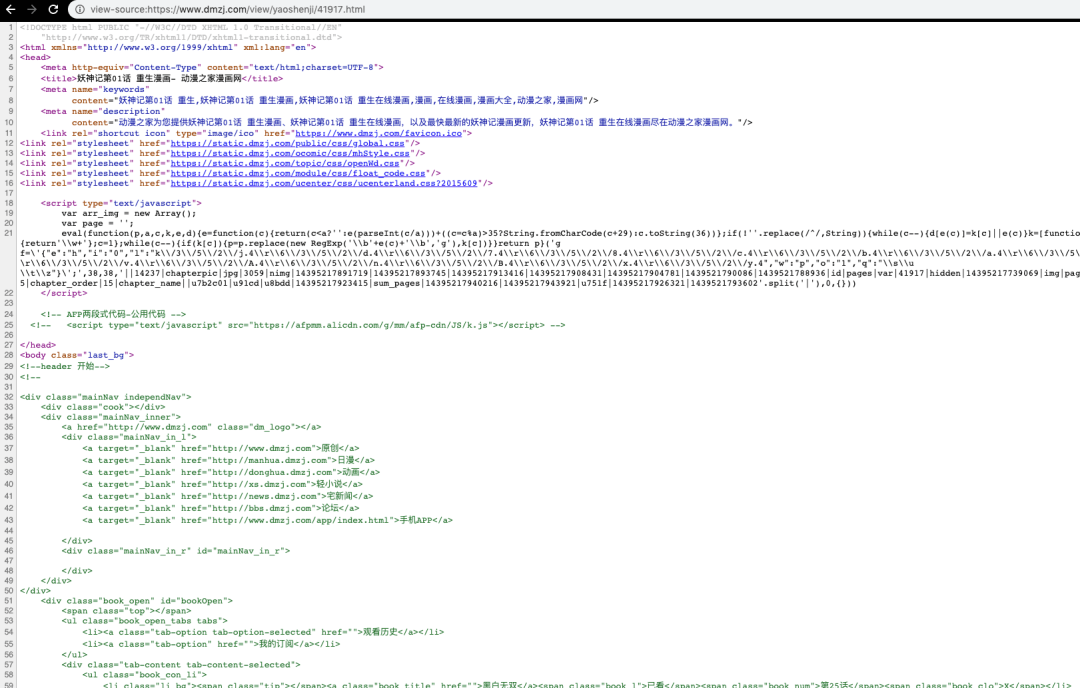The width and height of the screenshot is (1080, 688).
Task: Click the bookOpen div line
Action: [136, 601]
